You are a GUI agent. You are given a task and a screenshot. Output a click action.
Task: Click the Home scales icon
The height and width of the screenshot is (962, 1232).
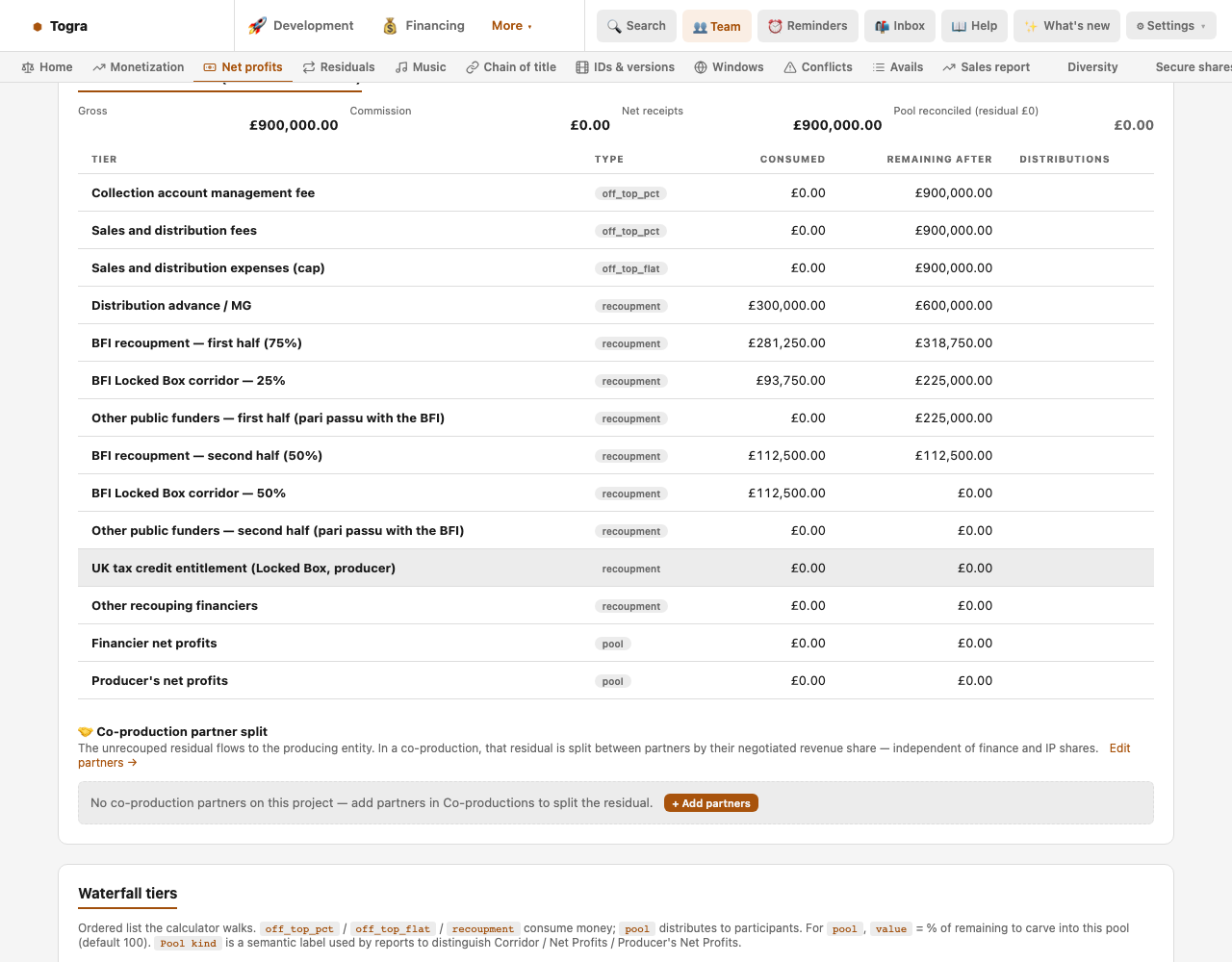tap(28, 67)
